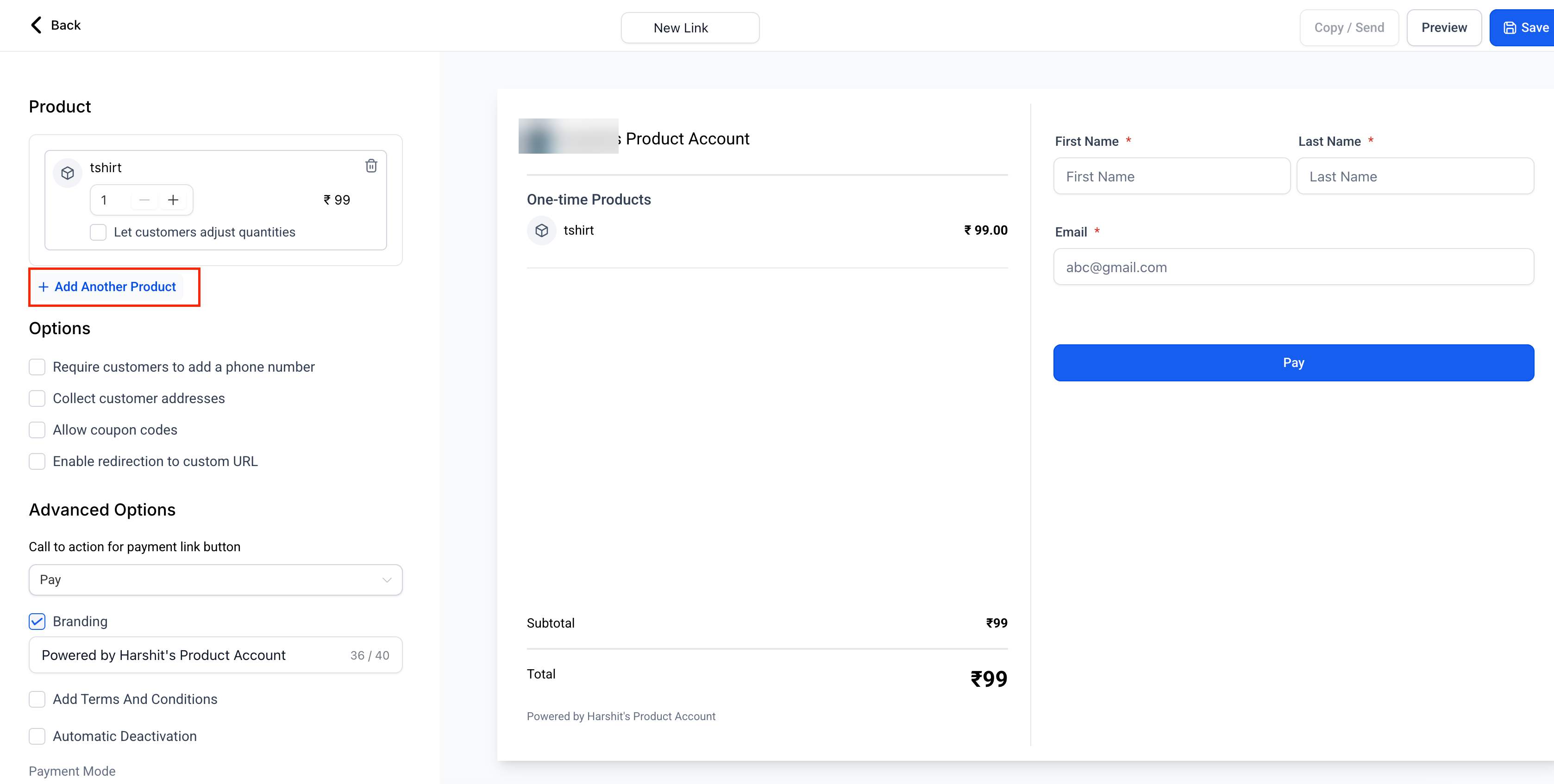Check Collect customer addresses option
The width and height of the screenshot is (1554, 784).
point(38,398)
